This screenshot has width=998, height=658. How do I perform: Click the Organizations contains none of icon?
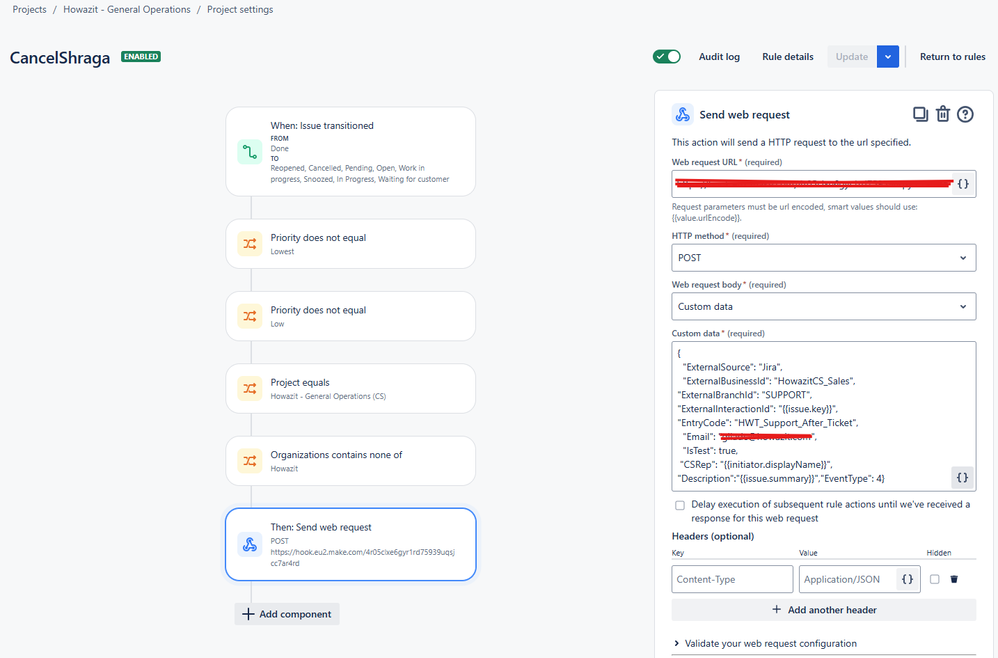pos(250,461)
